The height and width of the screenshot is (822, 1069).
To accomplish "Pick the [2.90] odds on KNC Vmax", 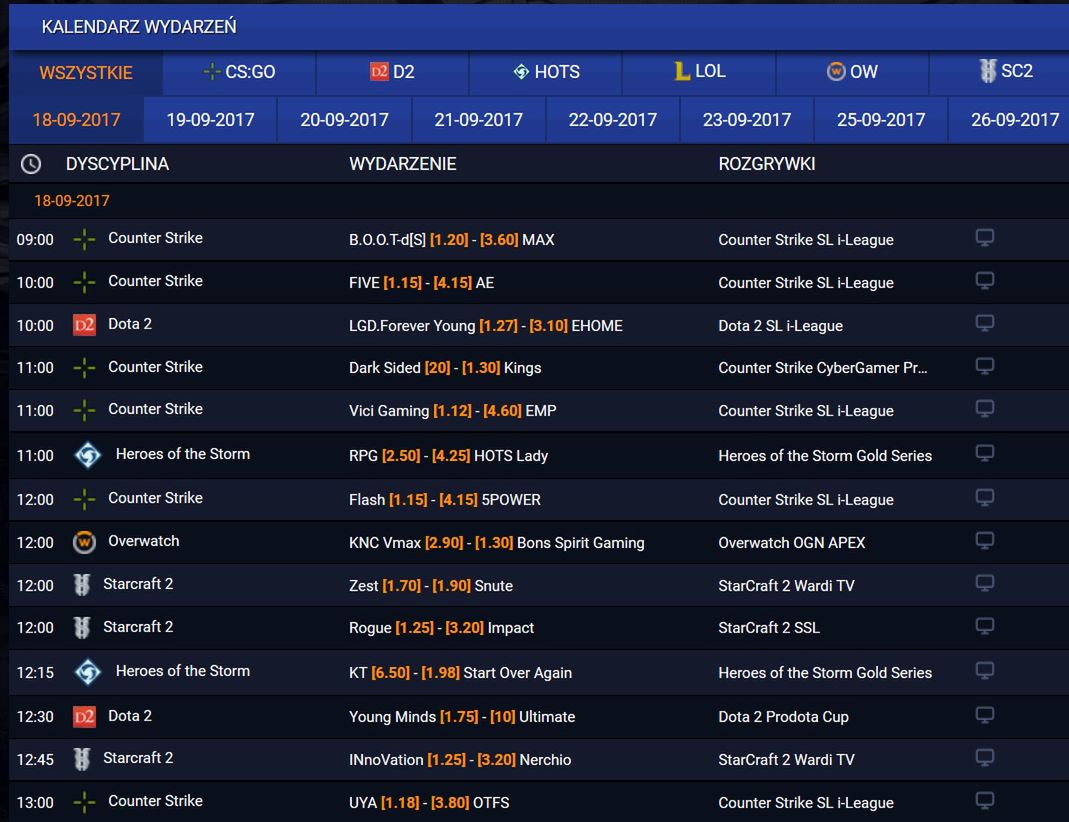I will (444, 543).
